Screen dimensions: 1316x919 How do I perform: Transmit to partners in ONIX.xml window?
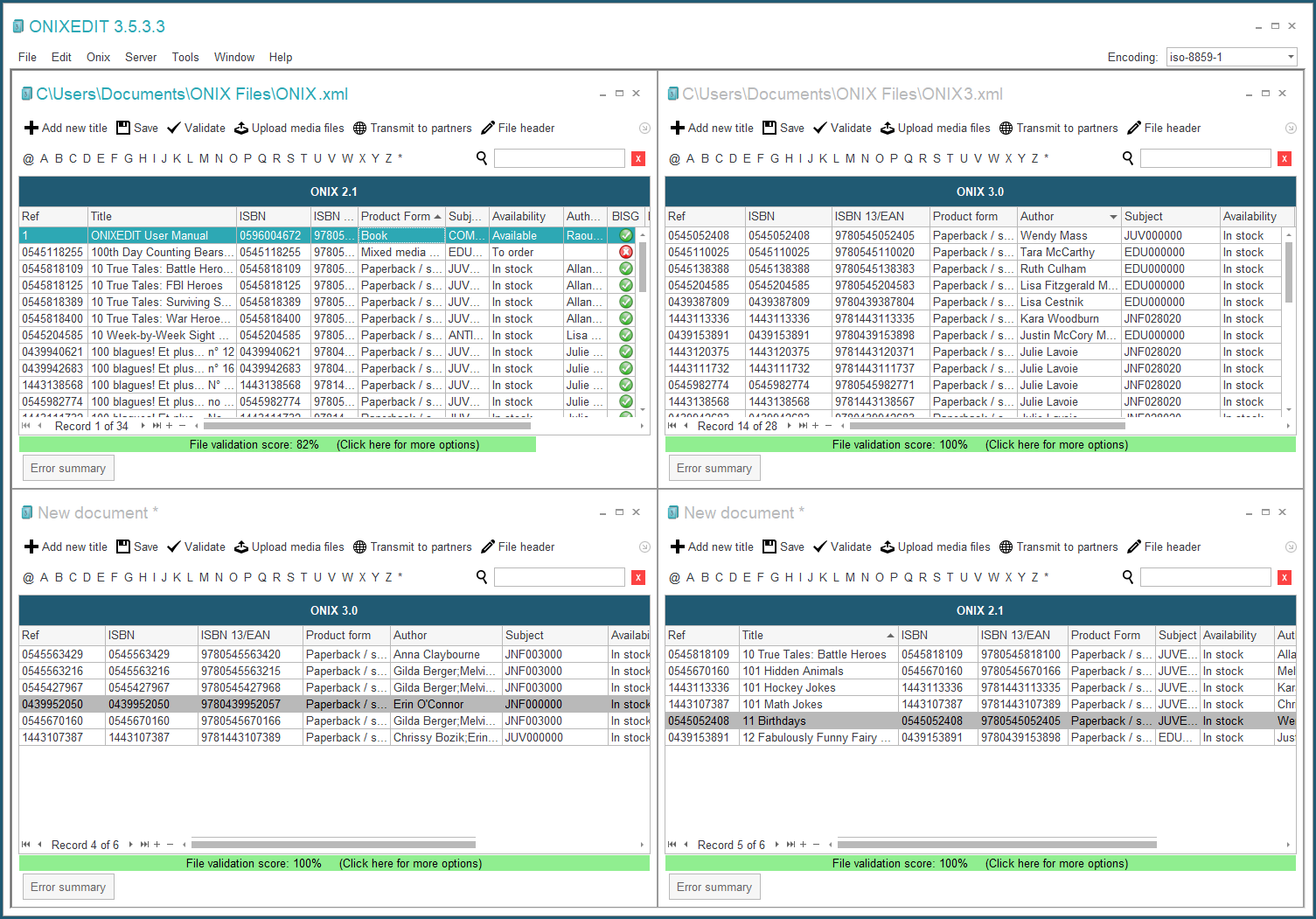coord(413,128)
